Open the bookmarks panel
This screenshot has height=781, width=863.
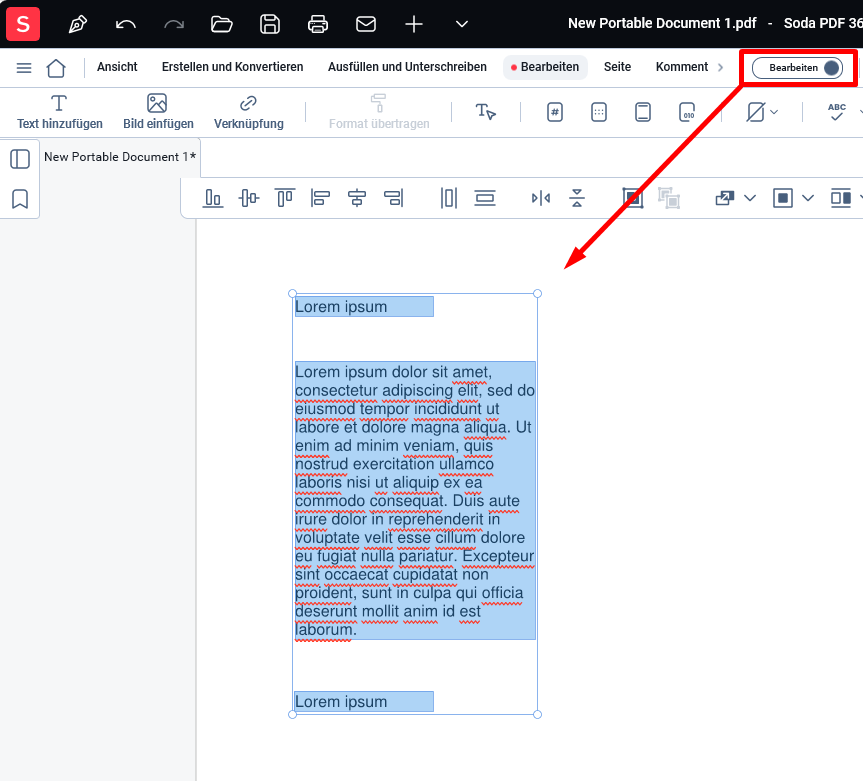coord(20,199)
